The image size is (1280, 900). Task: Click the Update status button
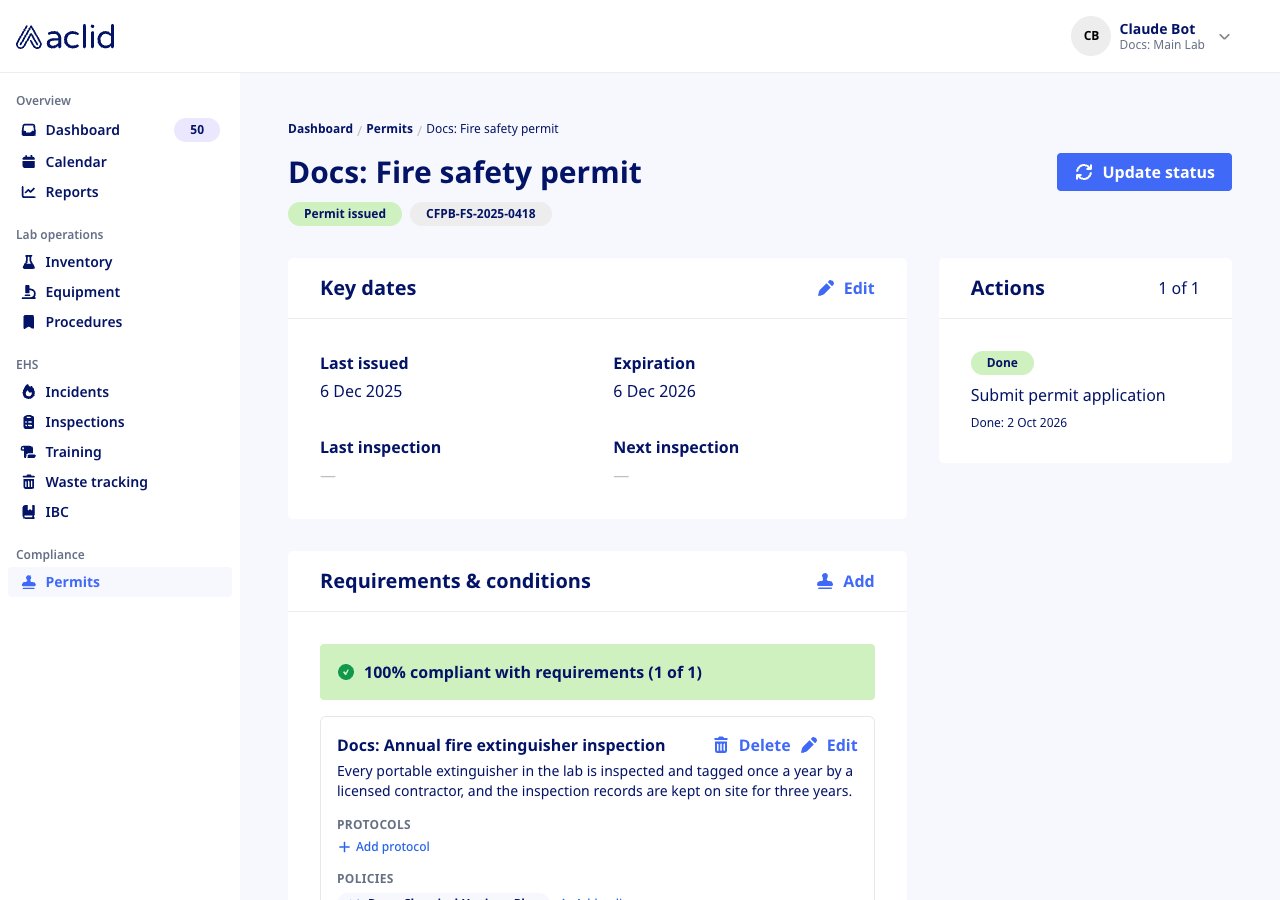pyautogui.click(x=1144, y=172)
